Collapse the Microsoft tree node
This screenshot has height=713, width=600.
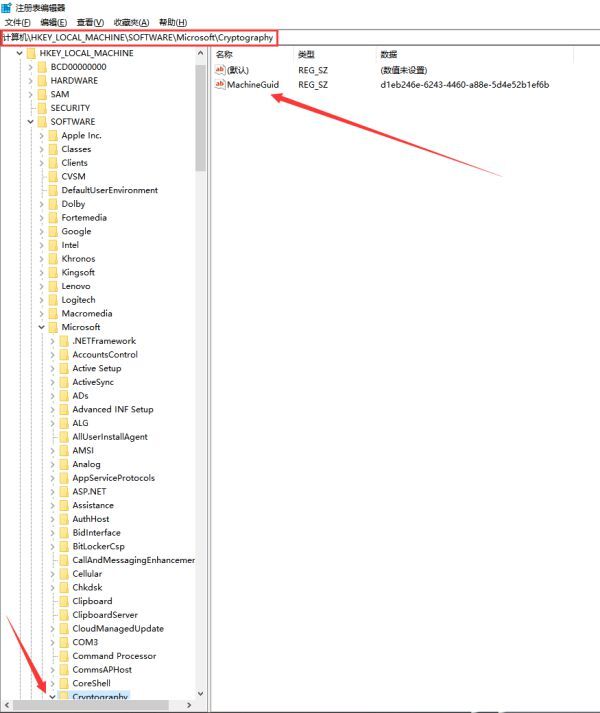click(x=41, y=327)
